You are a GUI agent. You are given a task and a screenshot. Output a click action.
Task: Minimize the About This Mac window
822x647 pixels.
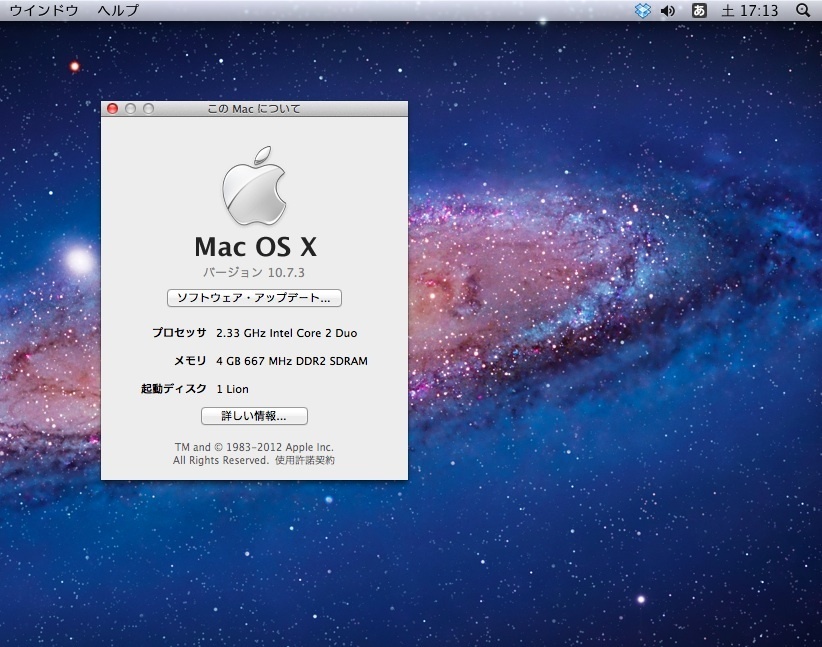131,109
